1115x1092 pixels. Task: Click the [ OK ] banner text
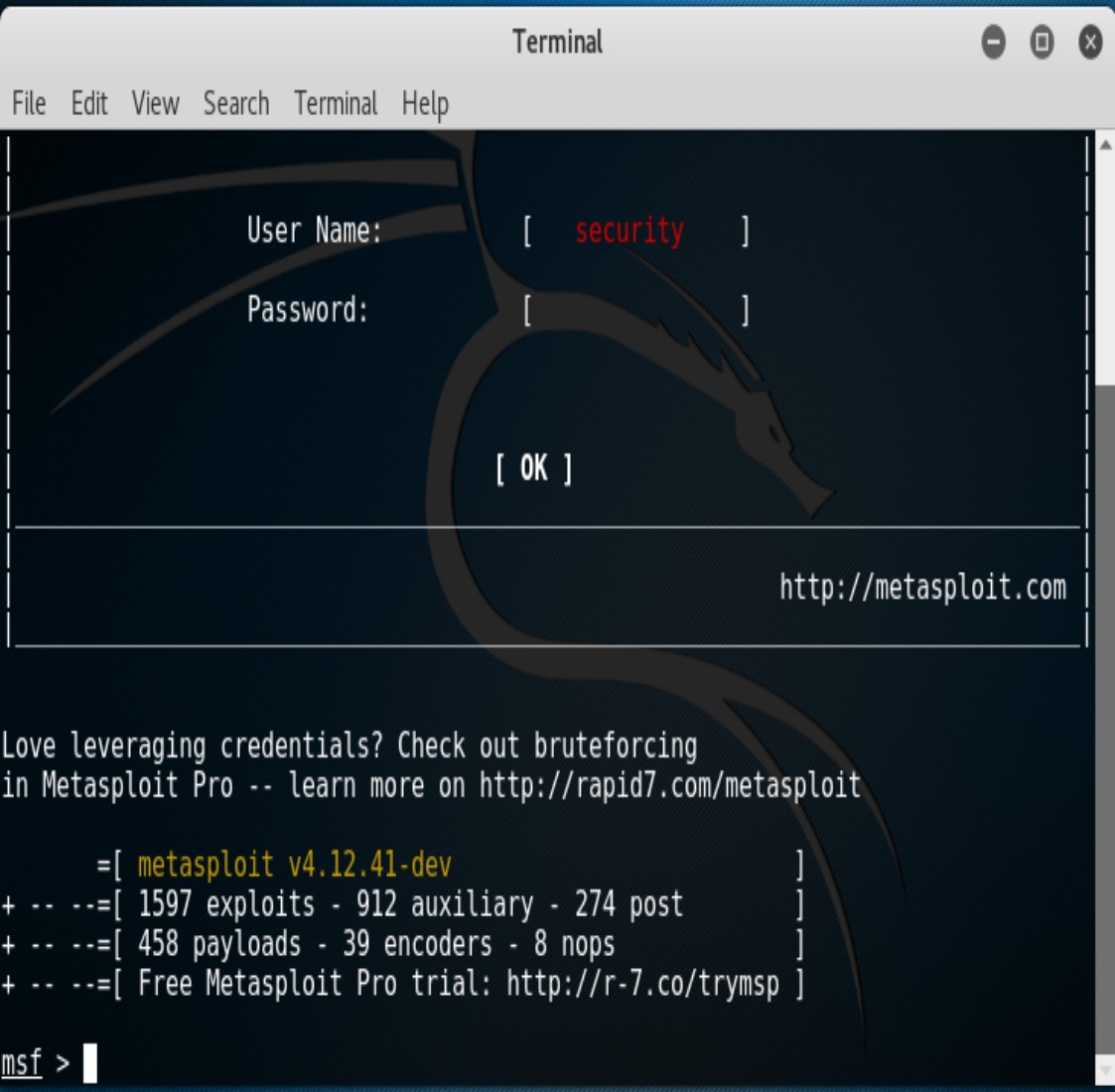533,469
